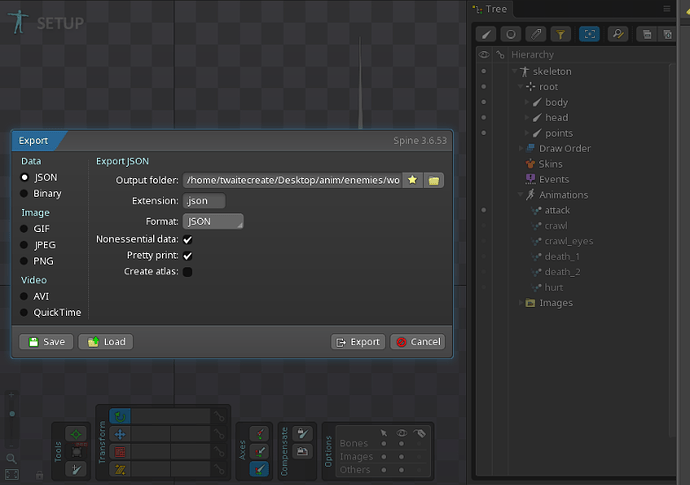Select the Translate tool in Transform panel
This screenshot has width=690, height=485.
(x=120, y=434)
